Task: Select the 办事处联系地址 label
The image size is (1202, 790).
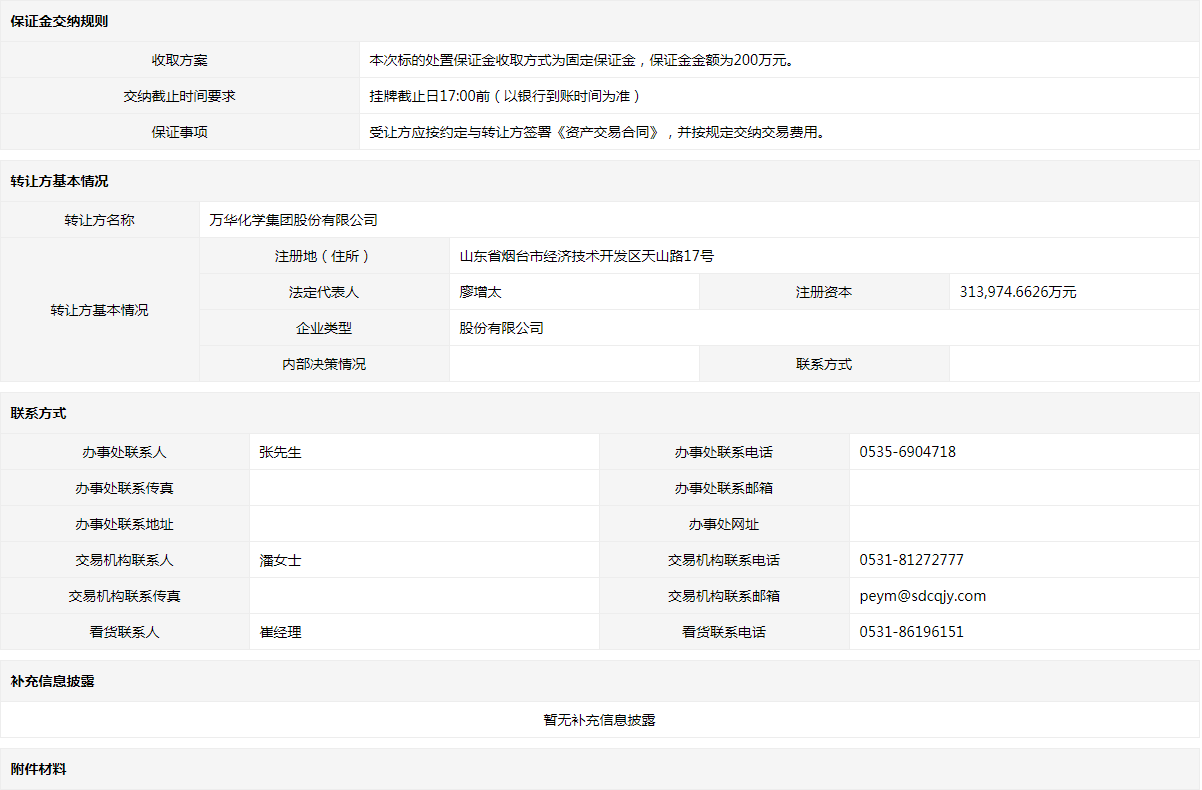Action: pos(125,524)
